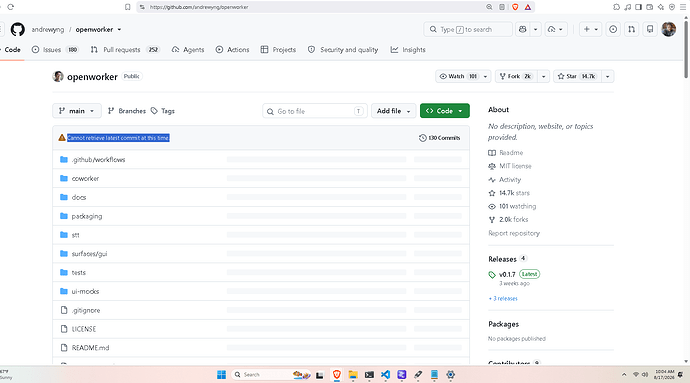Switch to the Code tab
The image size is (690, 383).
(x=12, y=50)
